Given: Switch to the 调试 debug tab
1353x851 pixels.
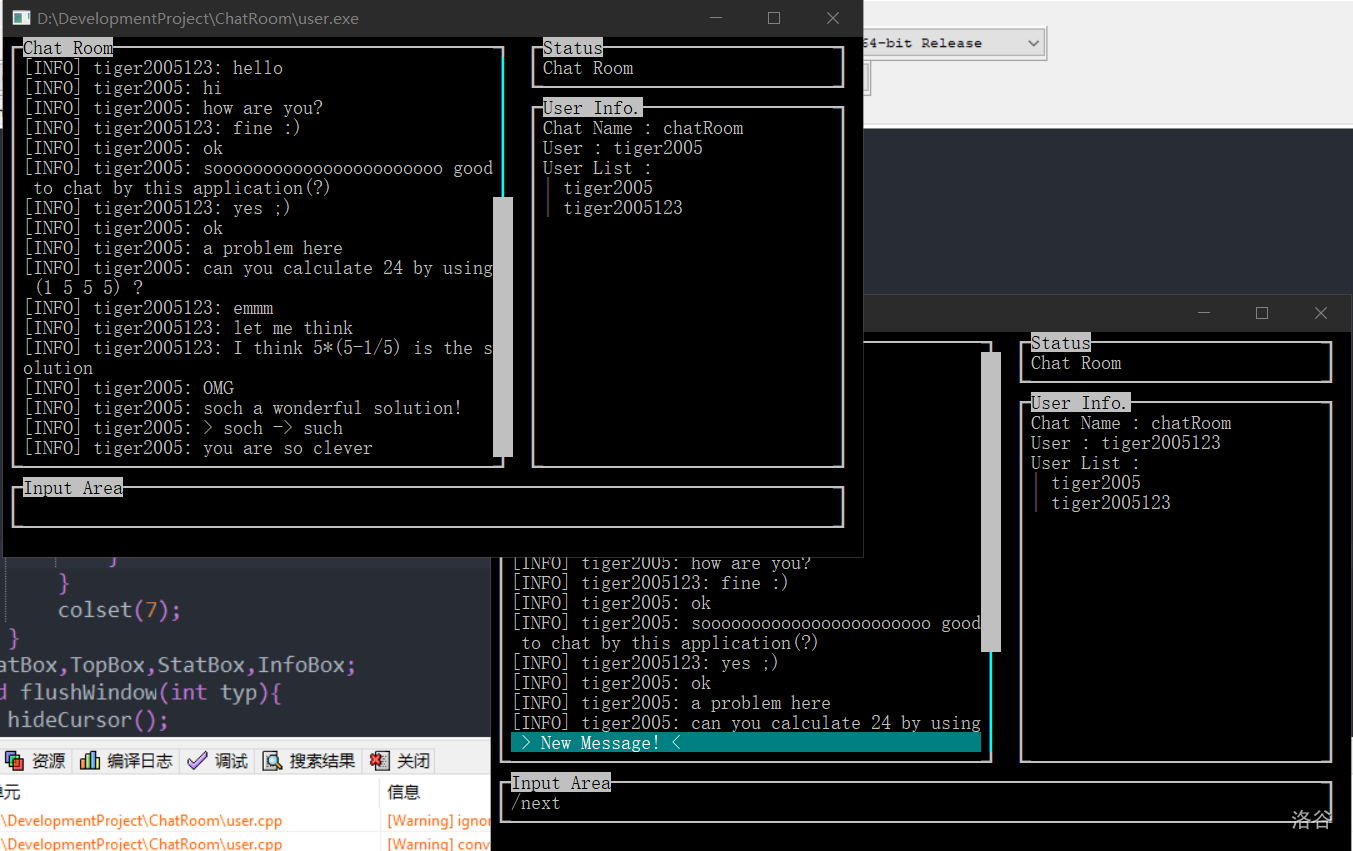Looking at the screenshot, I should [x=218, y=761].
